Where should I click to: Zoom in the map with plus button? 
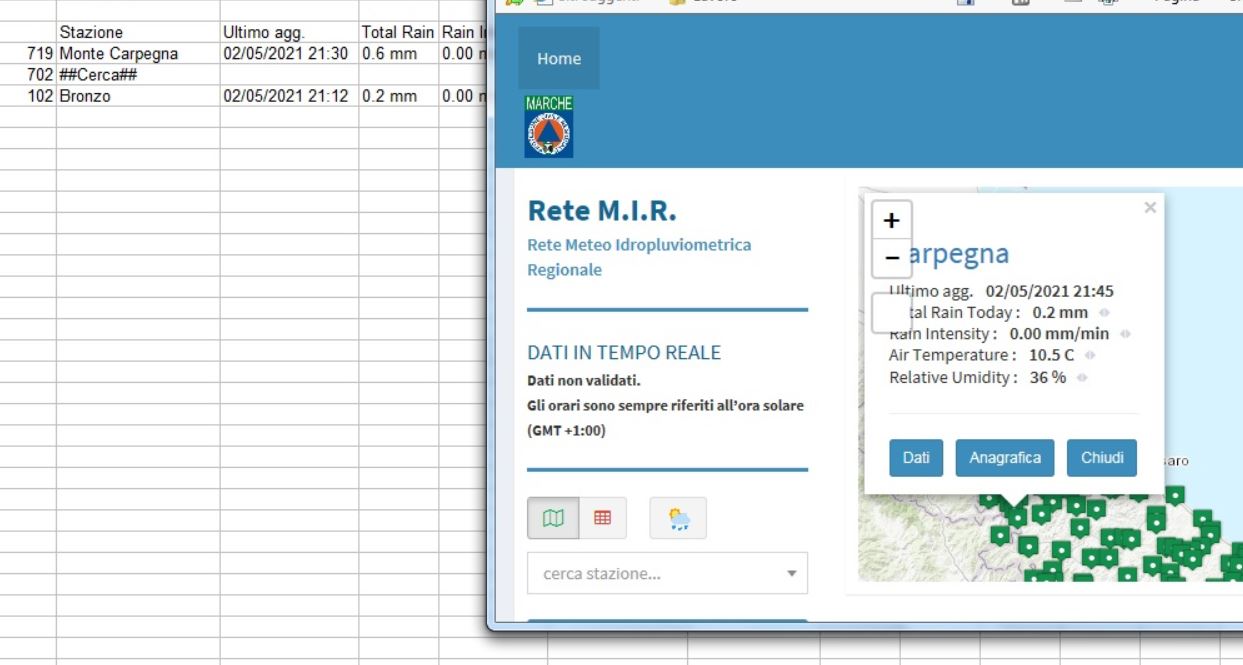coord(892,220)
